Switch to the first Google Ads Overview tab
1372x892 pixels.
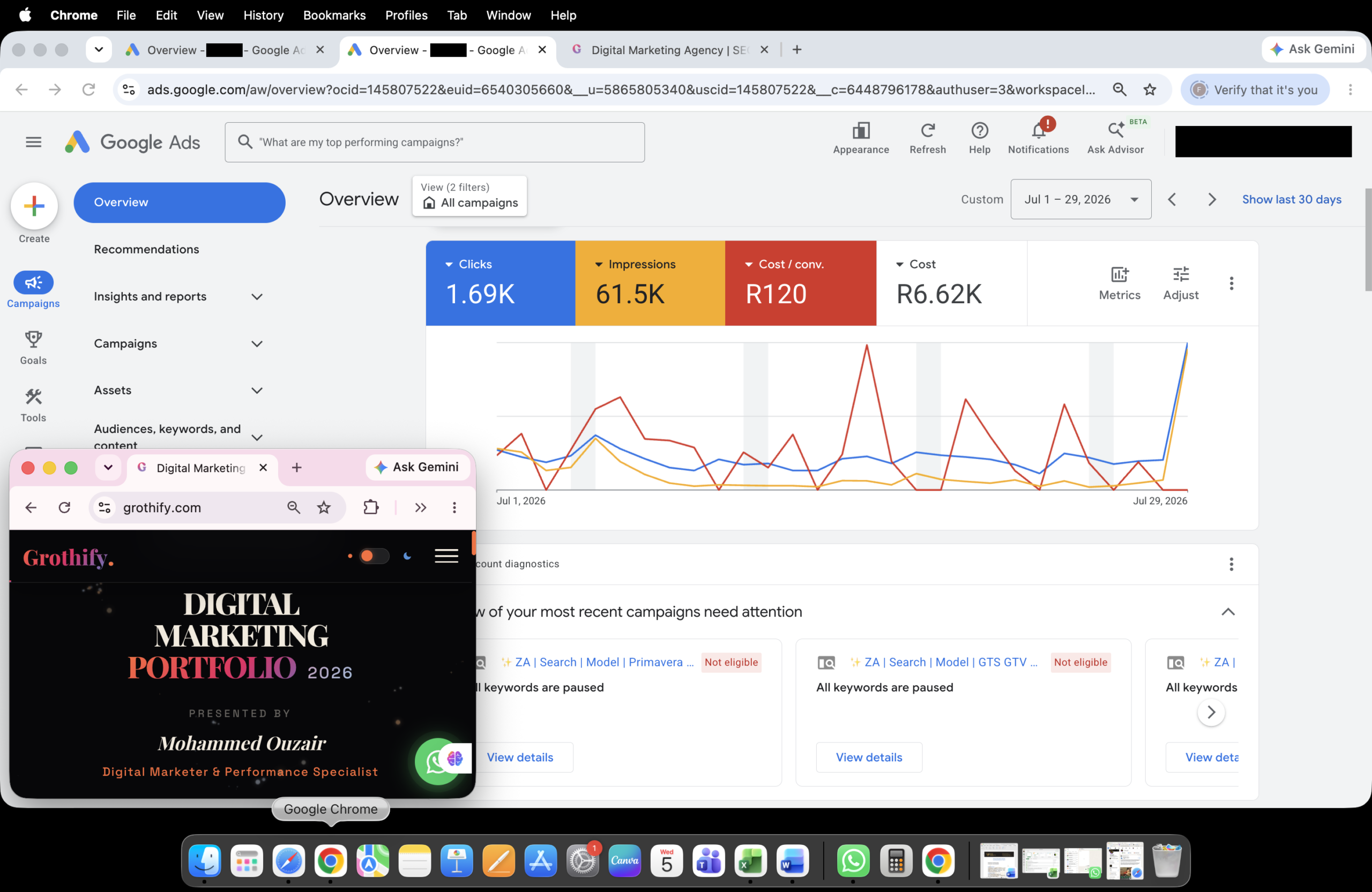click(x=225, y=50)
